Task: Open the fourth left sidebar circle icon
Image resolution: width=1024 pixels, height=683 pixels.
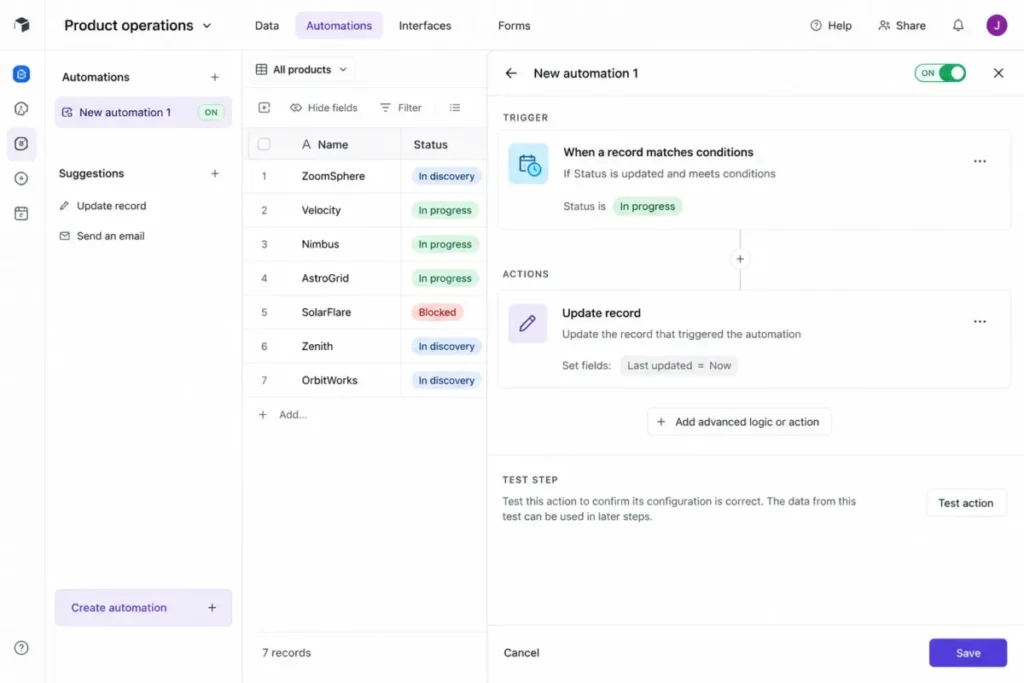Action: 22,178
